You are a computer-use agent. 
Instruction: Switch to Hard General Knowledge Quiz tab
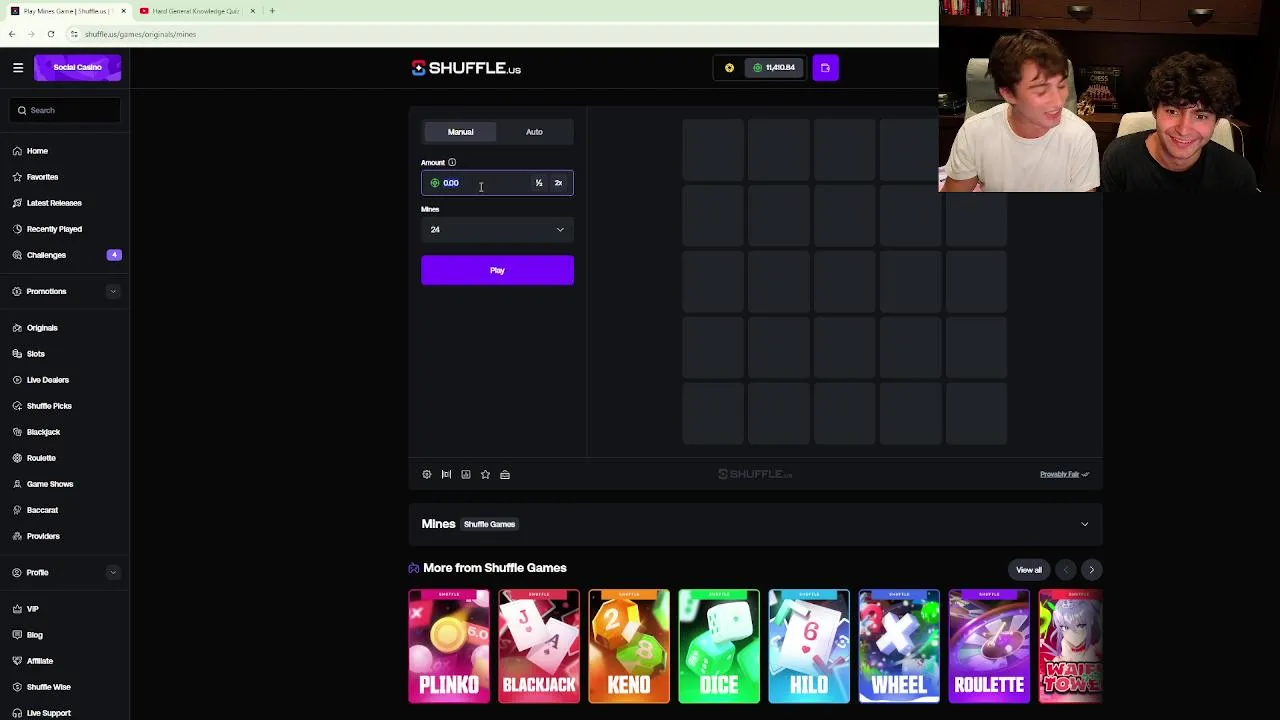(x=195, y=11)
